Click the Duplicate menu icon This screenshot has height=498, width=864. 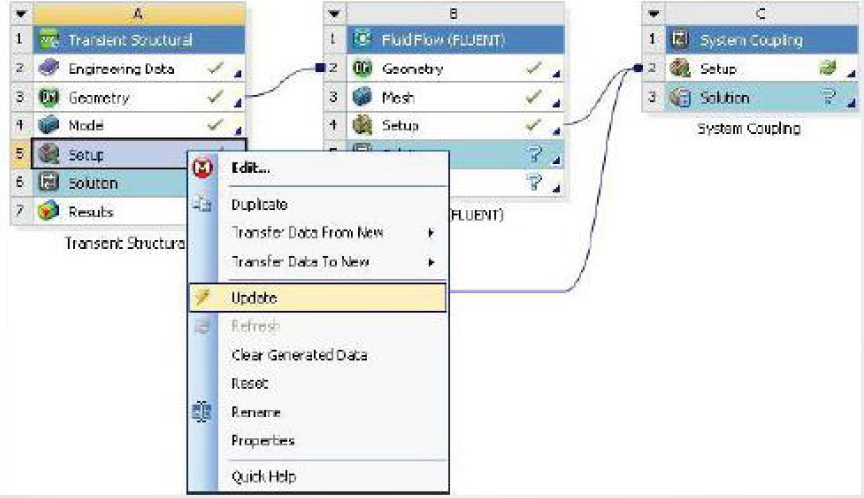[x=202, y=204]
